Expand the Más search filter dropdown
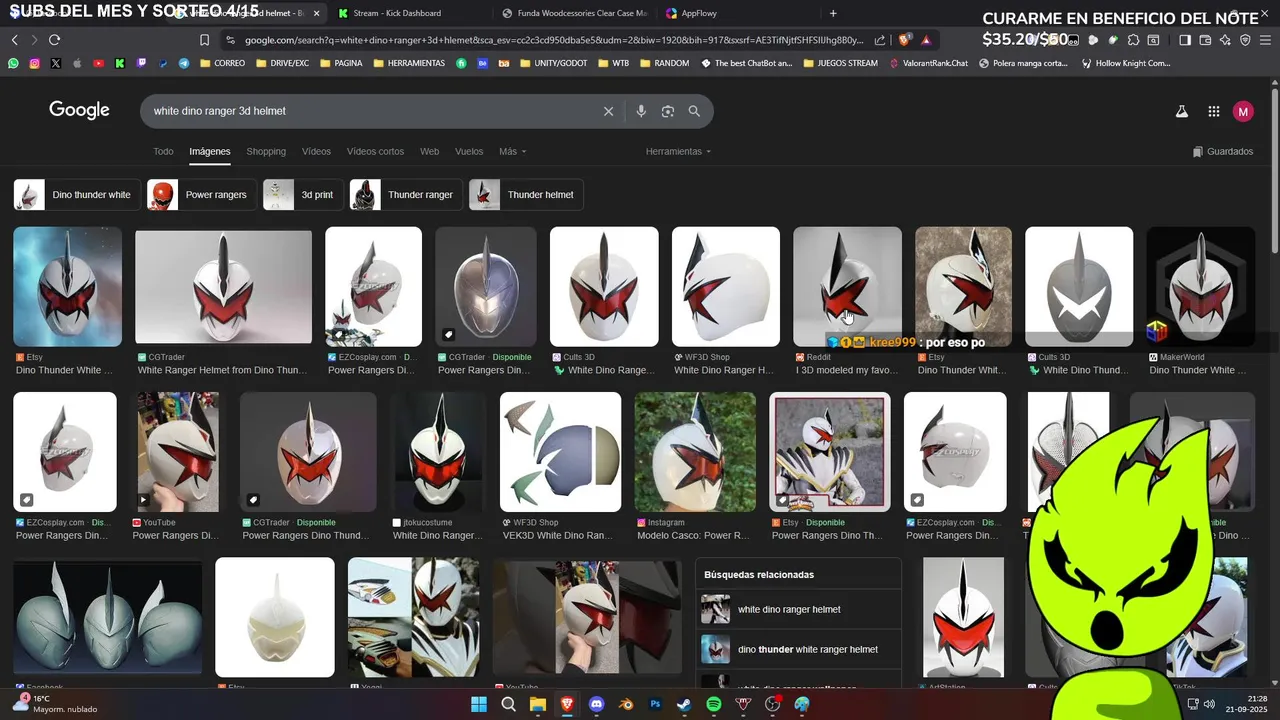This screenshot has width=1280, height=720. coord(512,152)
